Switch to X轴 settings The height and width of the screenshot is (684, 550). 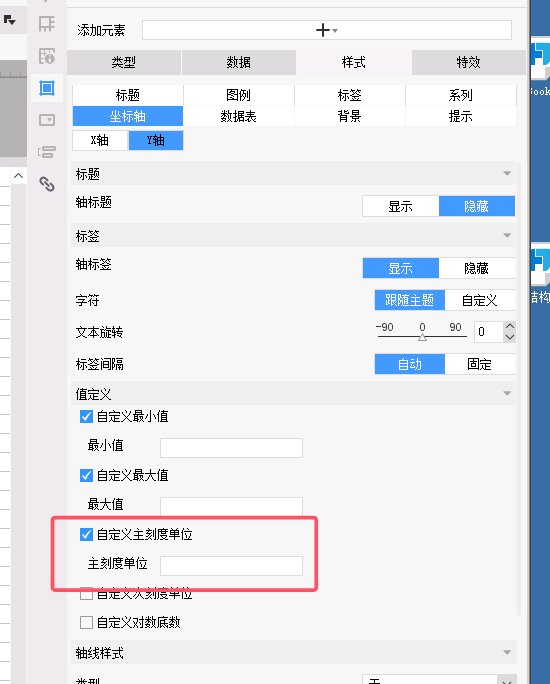tap(100, 140)
